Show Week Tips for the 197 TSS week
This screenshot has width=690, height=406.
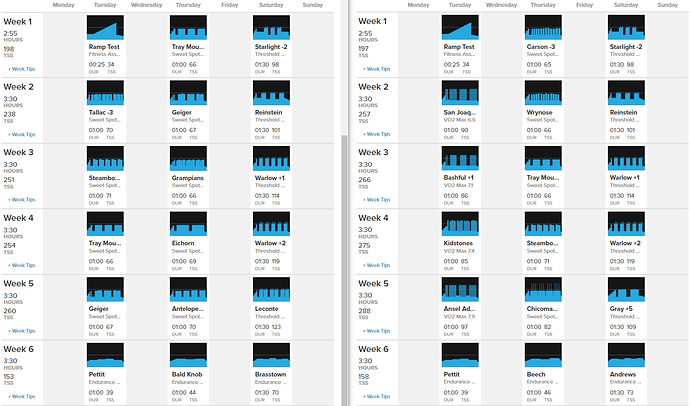coord(376,69)
